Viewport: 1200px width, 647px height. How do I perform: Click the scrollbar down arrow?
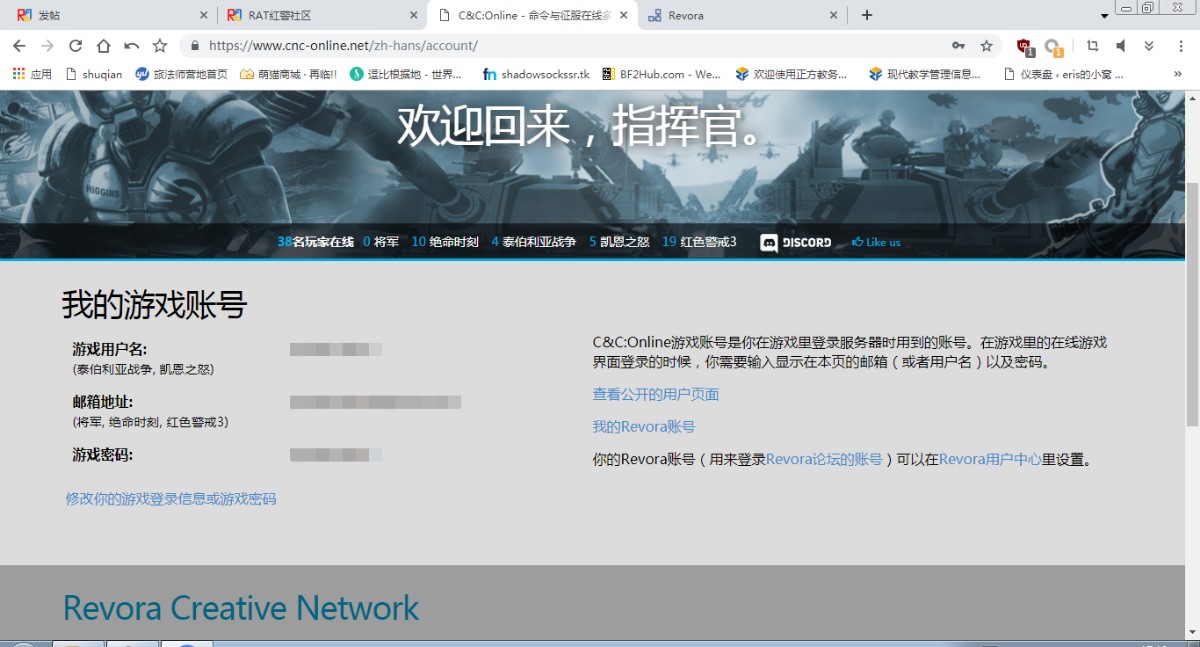(1191, 632)
